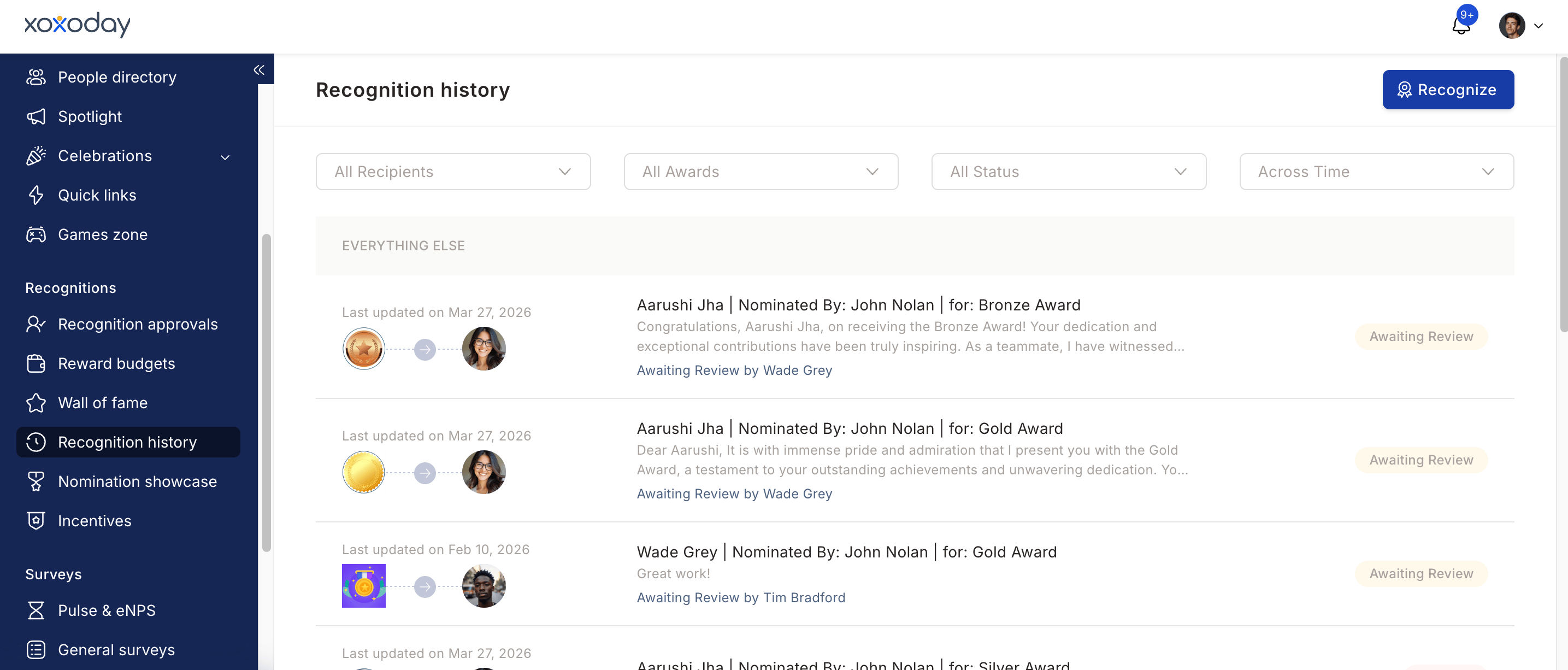Click the Recognize button
The image size is (1568, 670).
tap(1447, 90)
